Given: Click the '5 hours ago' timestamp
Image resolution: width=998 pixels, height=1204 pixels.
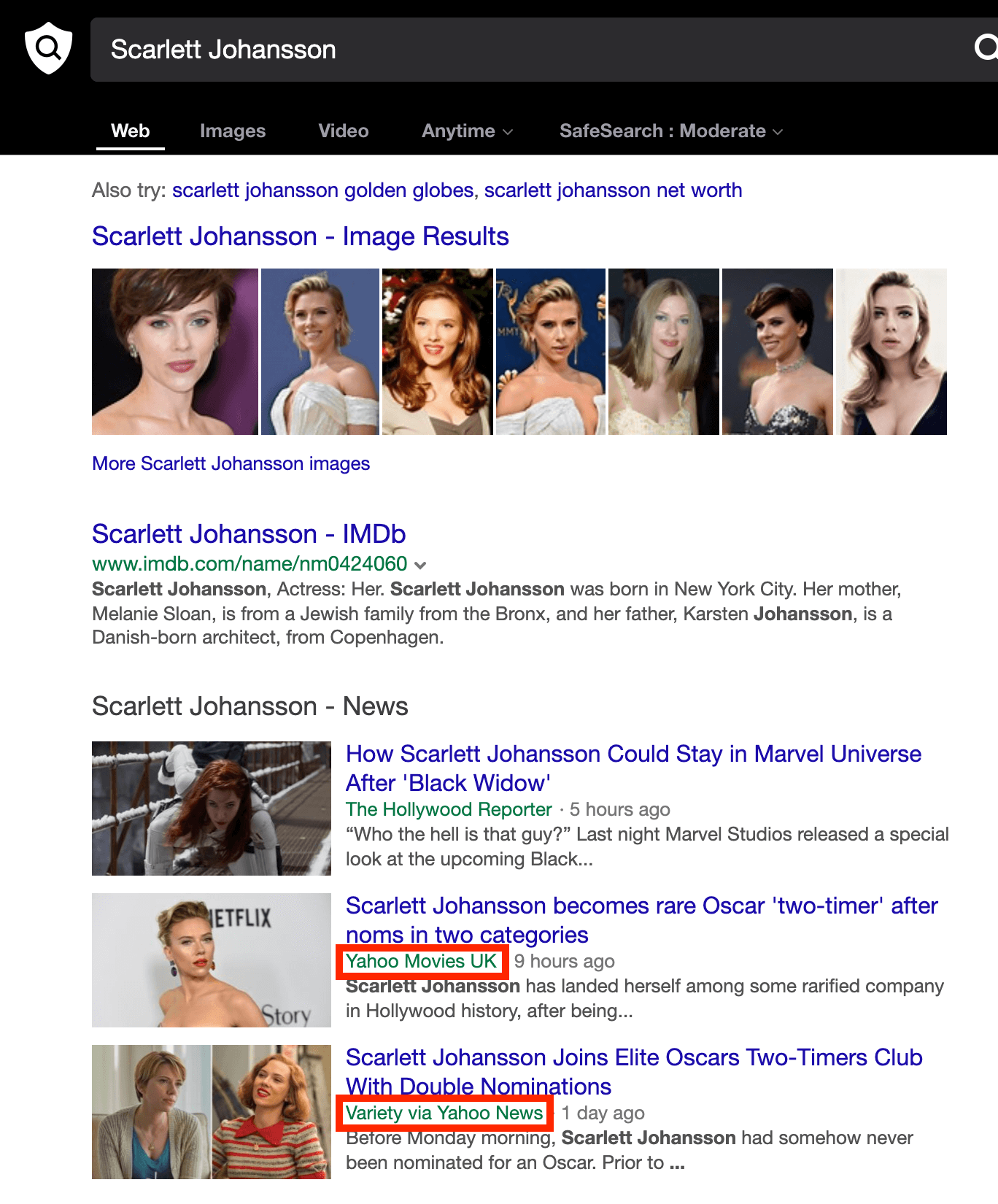Looking at the screenshot, I should pyautogui.click(x=619, y=809).
